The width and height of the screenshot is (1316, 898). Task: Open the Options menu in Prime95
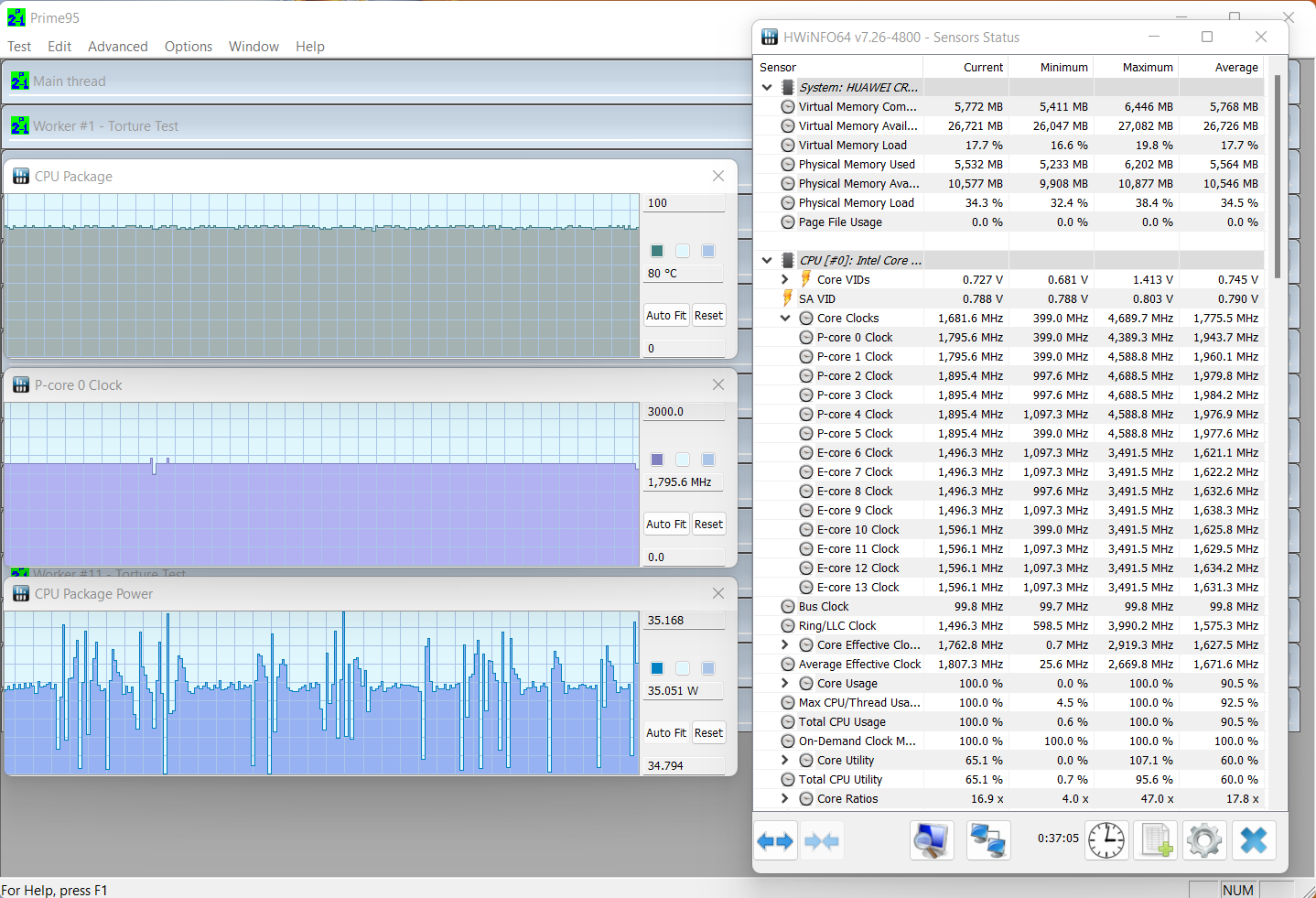point(189,47)
